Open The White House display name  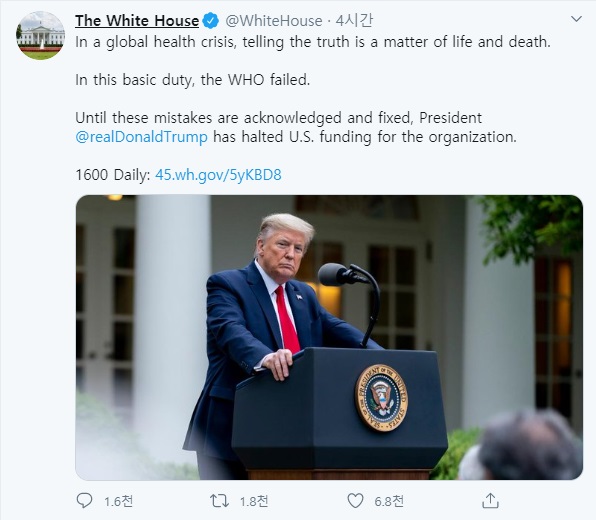137,21
